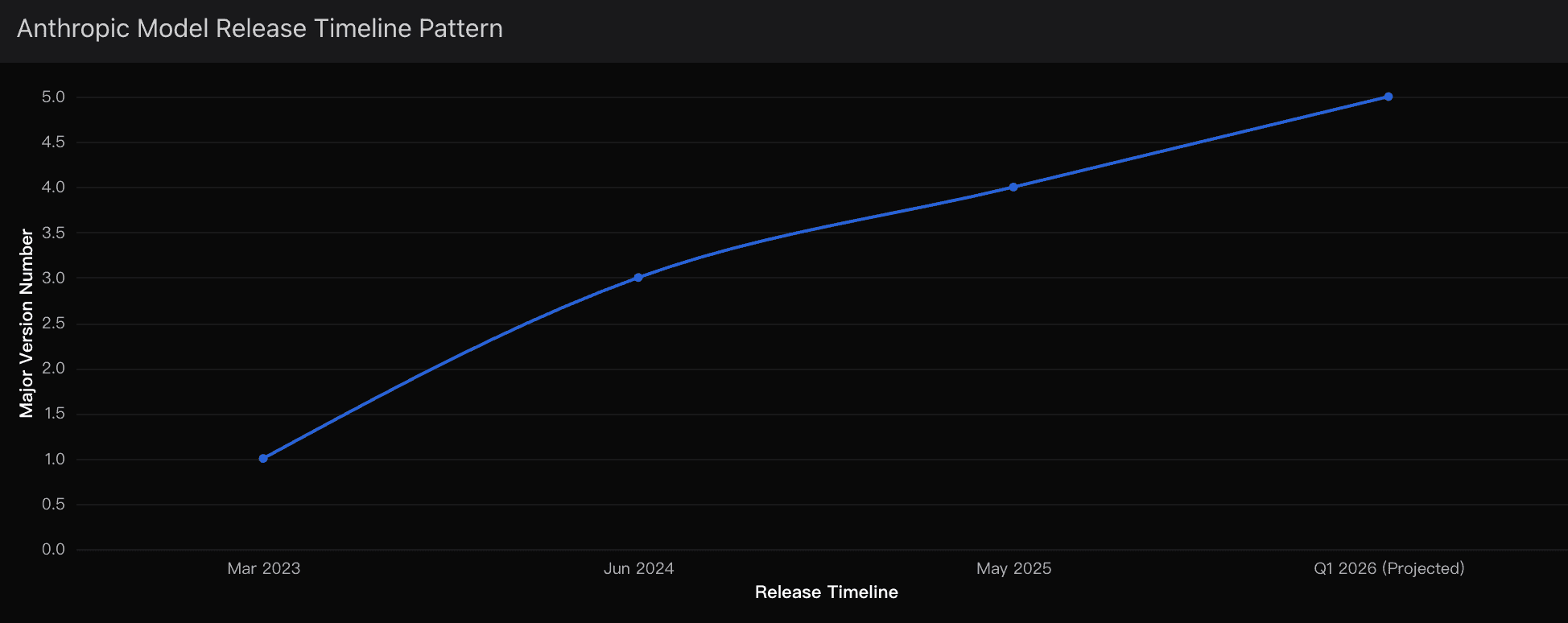
Task: Click the Q1 2026 projected data point at 5.0
Action: coord(1389,97)
